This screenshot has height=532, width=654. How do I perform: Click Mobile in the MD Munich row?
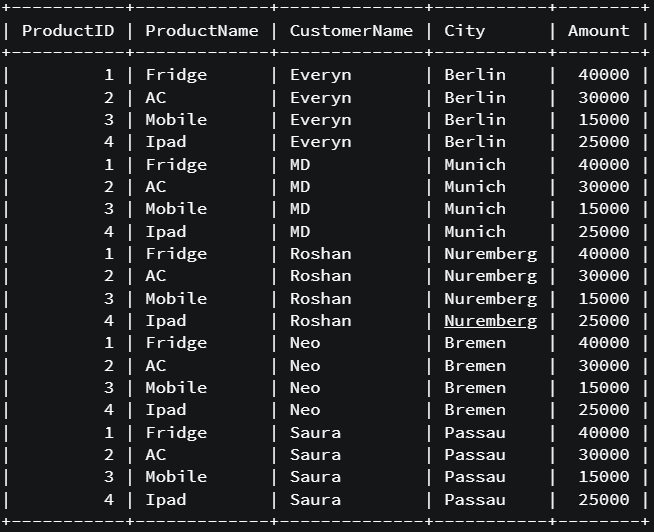[176, 209]
